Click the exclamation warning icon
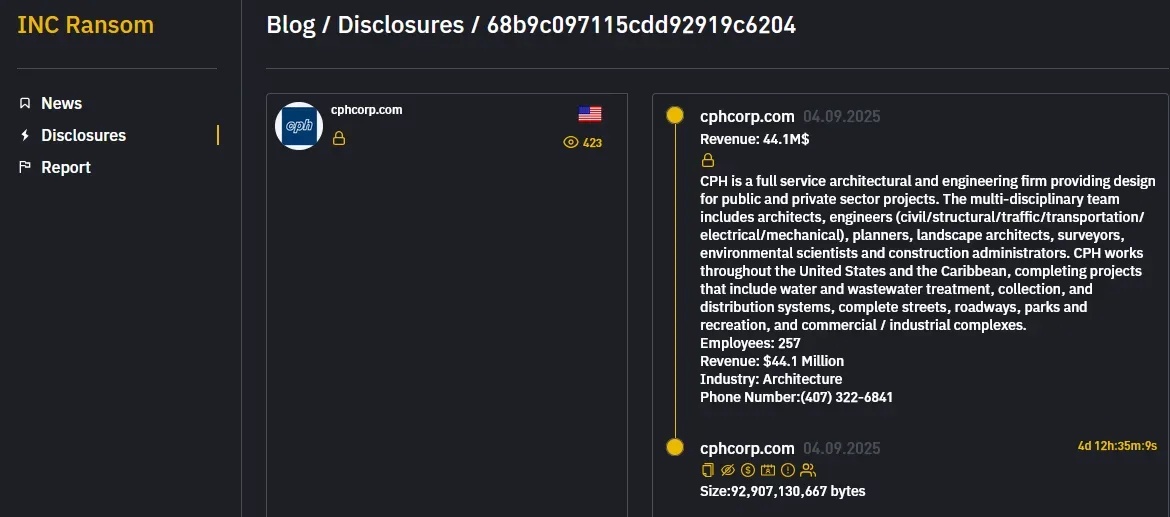 click(x=788, y=470)
